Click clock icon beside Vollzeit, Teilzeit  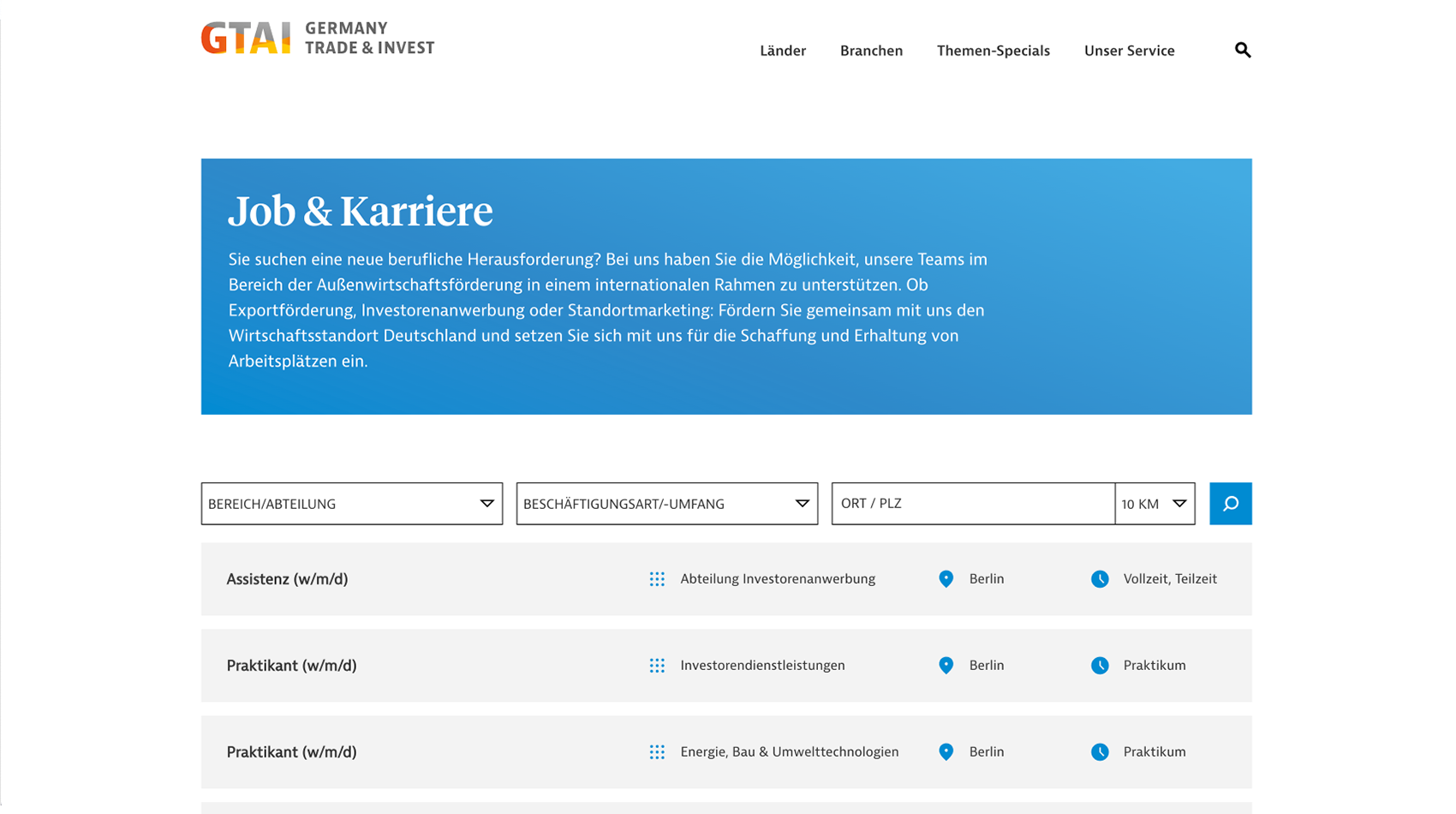(1100, 579)
